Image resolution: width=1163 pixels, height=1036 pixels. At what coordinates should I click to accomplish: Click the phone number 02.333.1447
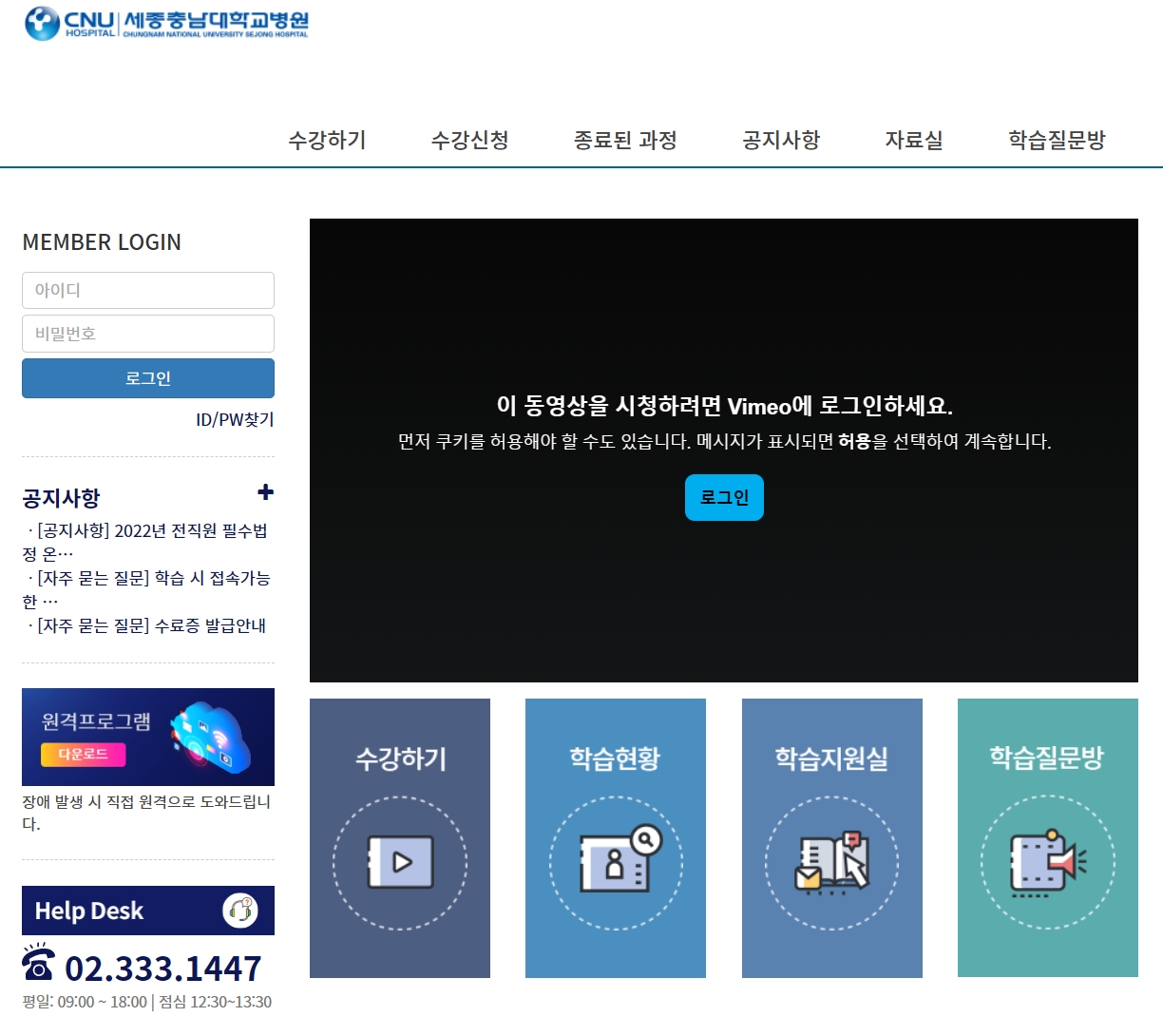coord(163,969)
